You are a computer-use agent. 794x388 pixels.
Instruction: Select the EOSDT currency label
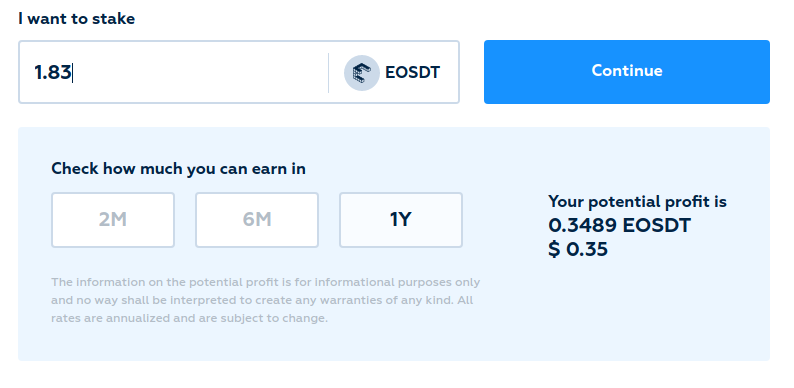(x=413, y=72)
